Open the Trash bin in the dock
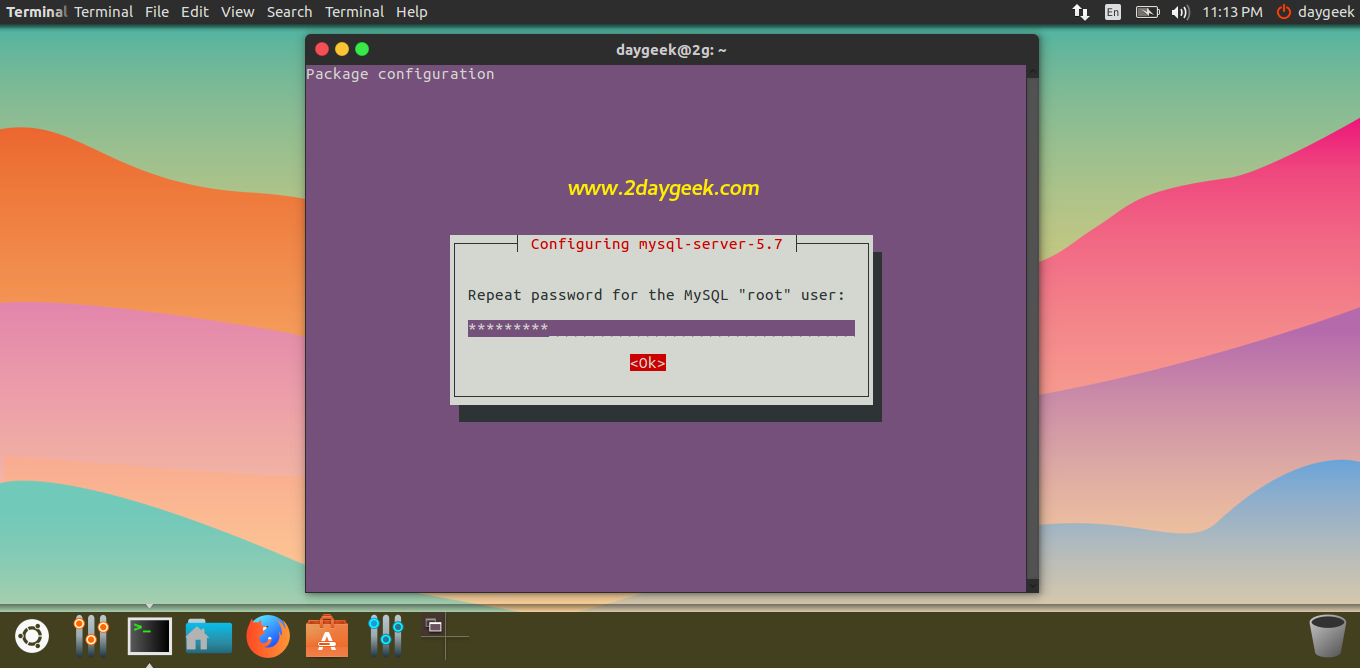The image size is (1360, 668). pos(1327,636)
